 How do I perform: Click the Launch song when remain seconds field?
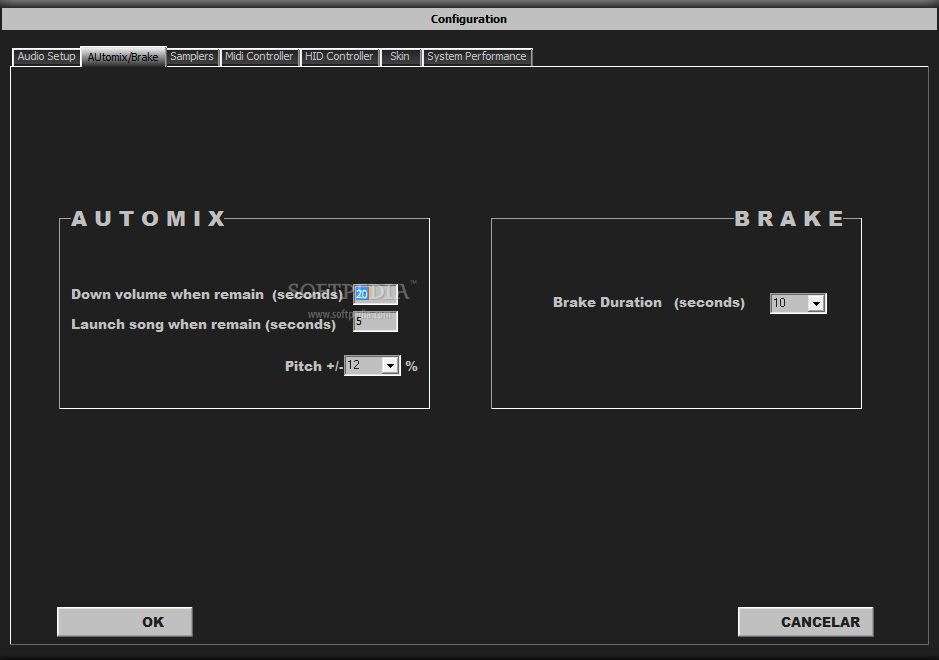375,322
